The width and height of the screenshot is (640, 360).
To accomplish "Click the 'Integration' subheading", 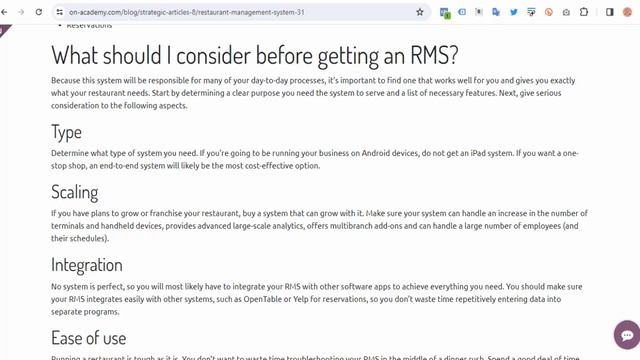I will point(87,265).
